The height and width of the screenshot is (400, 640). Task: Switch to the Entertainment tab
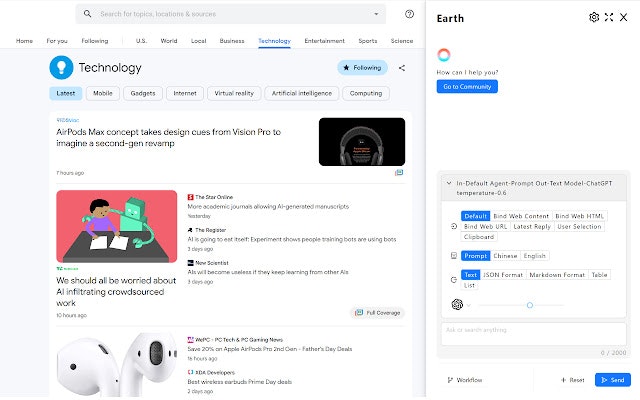click(324, 41)
